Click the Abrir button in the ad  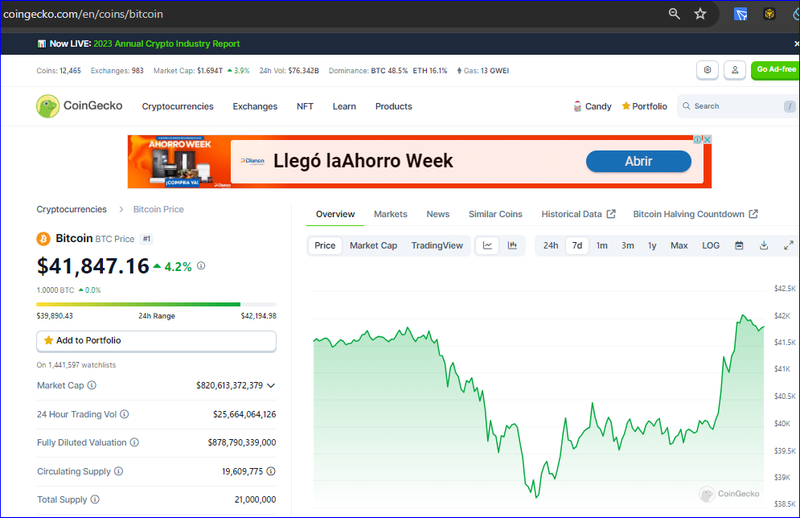click(638, 161)
